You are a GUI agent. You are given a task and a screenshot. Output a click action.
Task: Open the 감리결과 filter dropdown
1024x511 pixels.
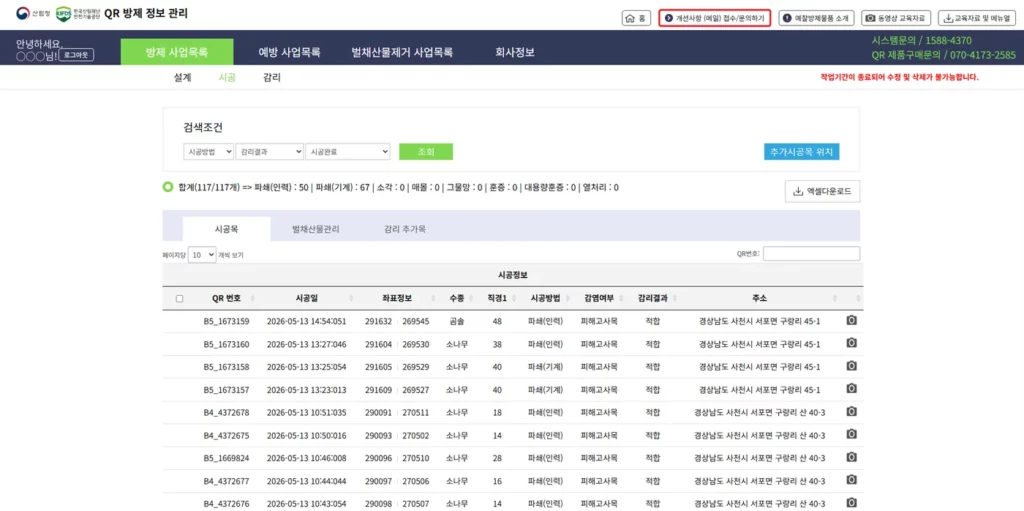(269, 152)
